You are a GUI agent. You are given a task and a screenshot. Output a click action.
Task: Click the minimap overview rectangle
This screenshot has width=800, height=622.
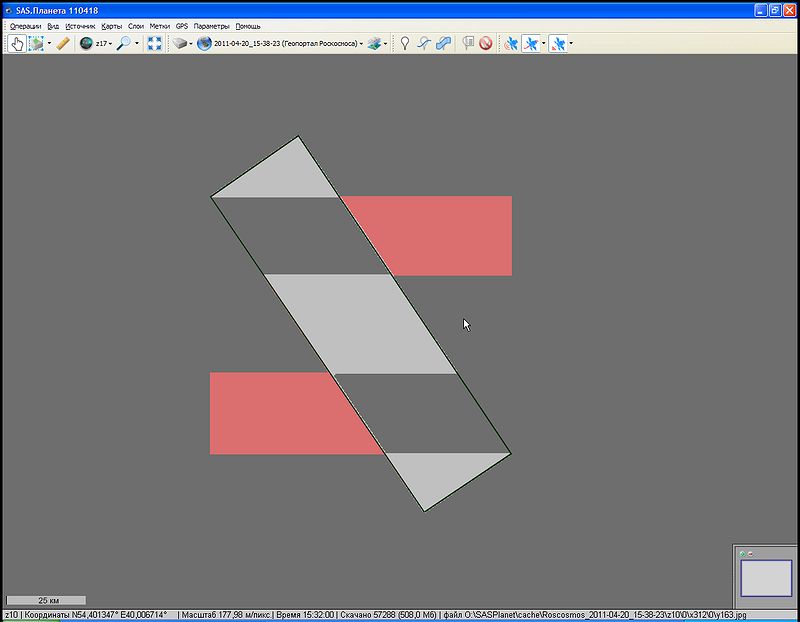(x=765, y=579)
